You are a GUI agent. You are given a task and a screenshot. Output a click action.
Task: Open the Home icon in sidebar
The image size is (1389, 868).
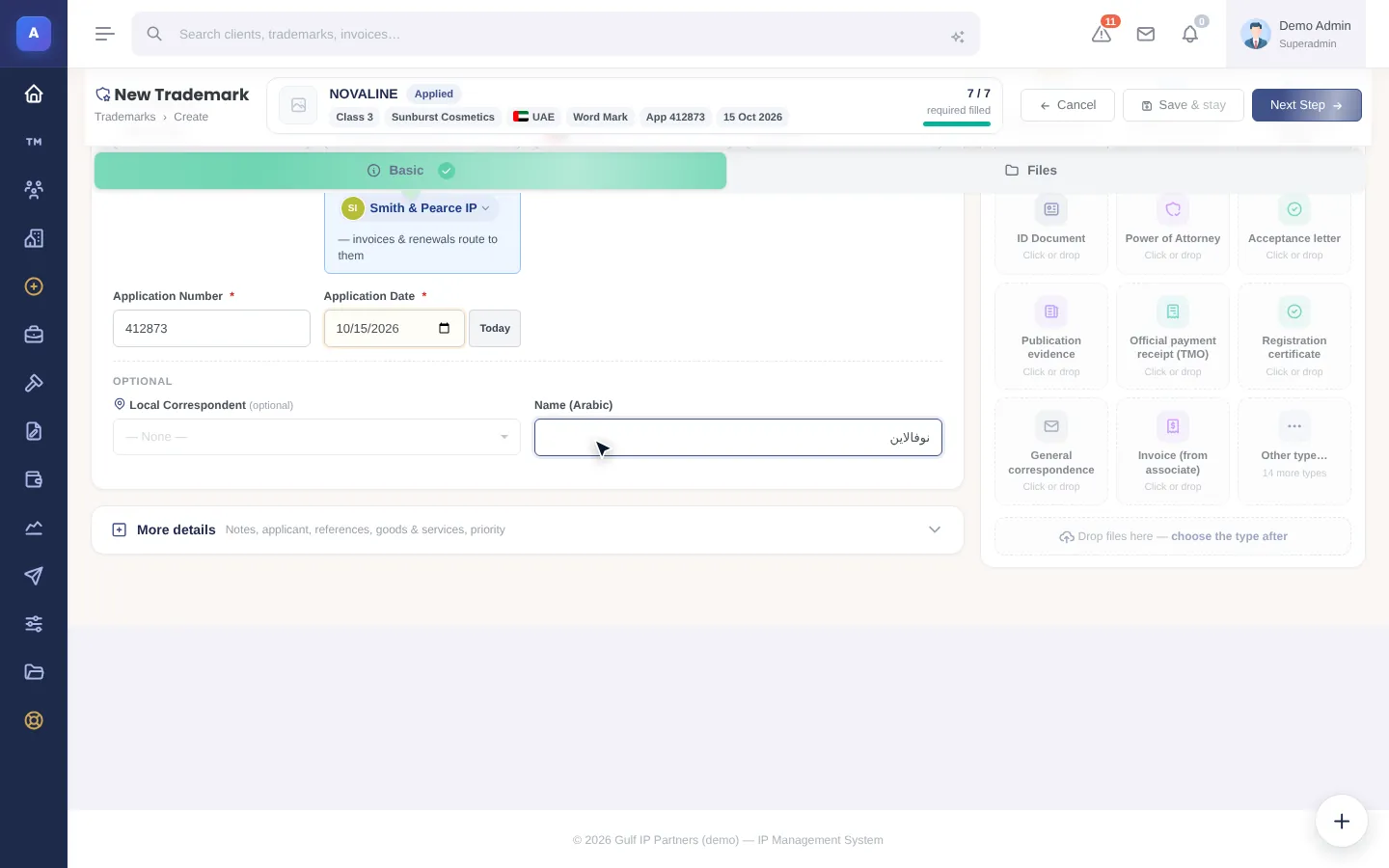[34, 94]
